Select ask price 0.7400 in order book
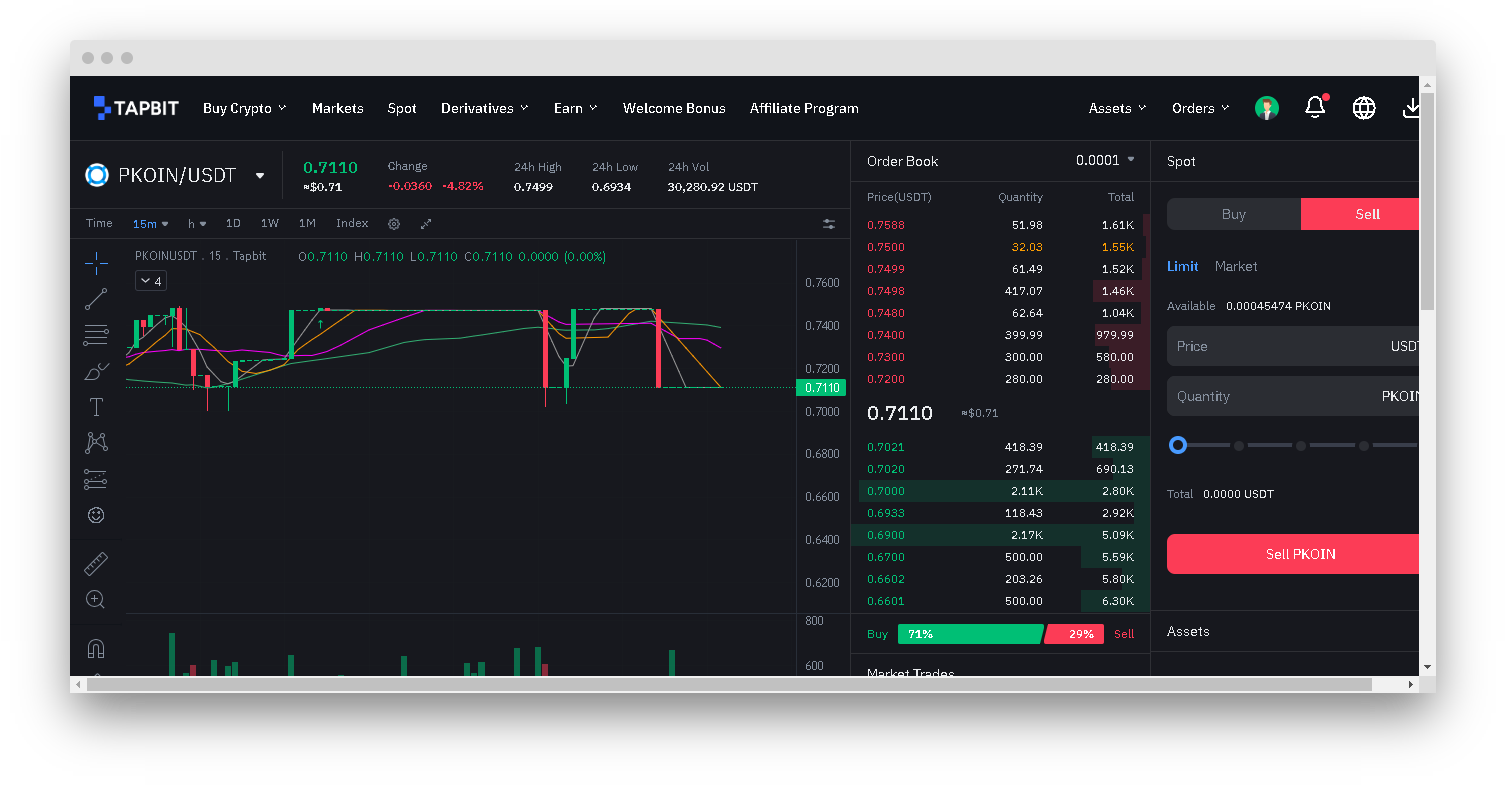The height and width of the screenshot is (793, 1506). [x=886, y=335]
